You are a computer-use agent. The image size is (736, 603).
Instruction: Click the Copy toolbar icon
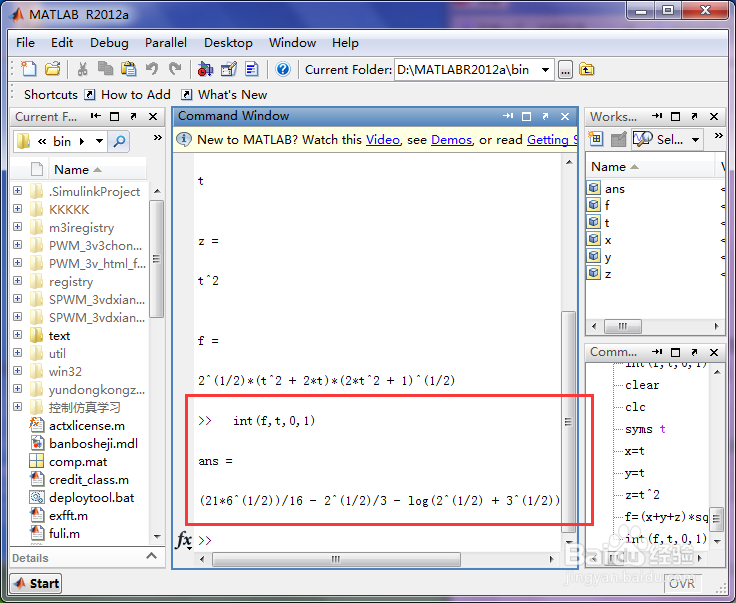click(x=105, y=69)
